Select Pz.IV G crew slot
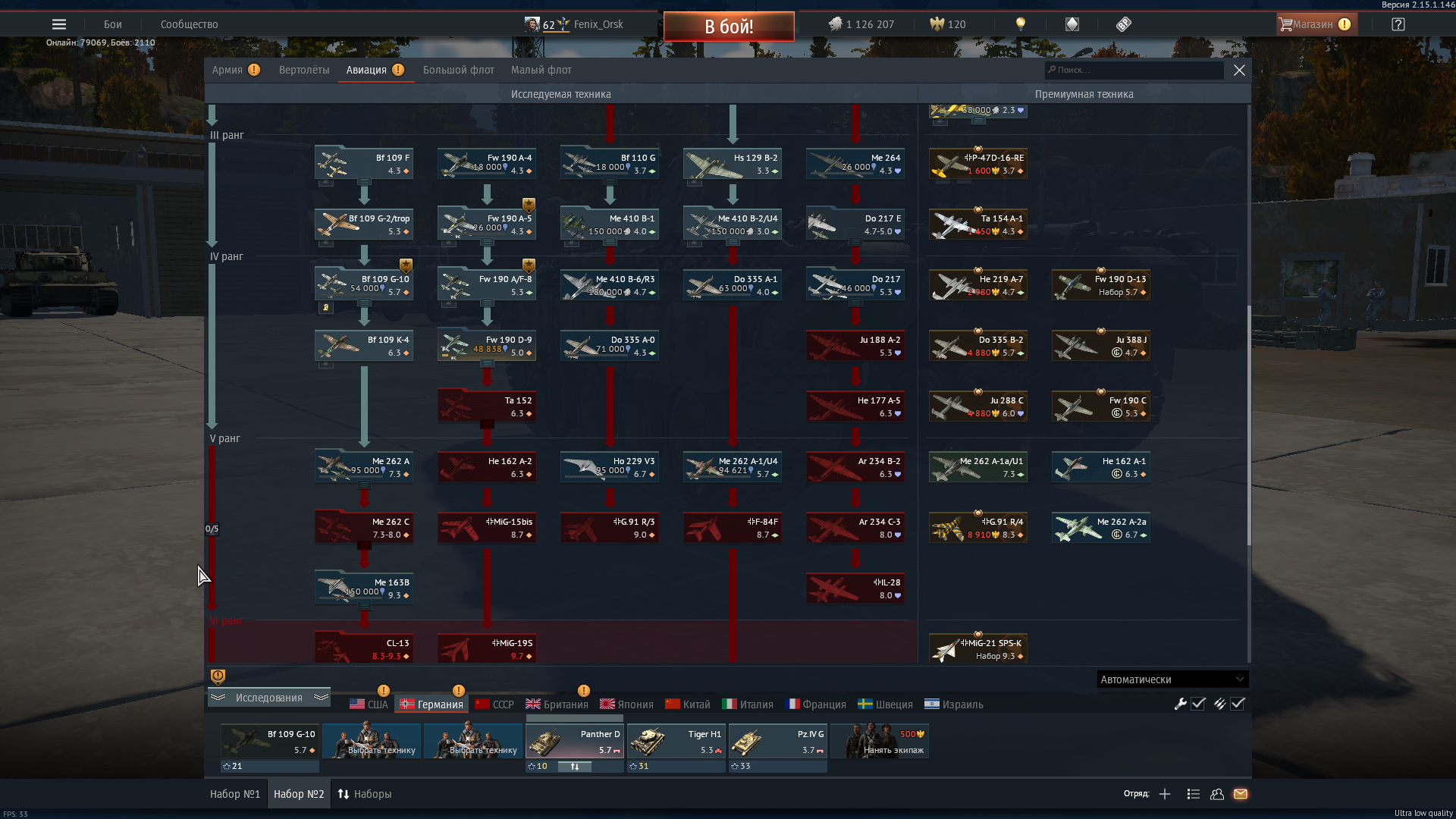1456x819 pixels. coord(778,742)
